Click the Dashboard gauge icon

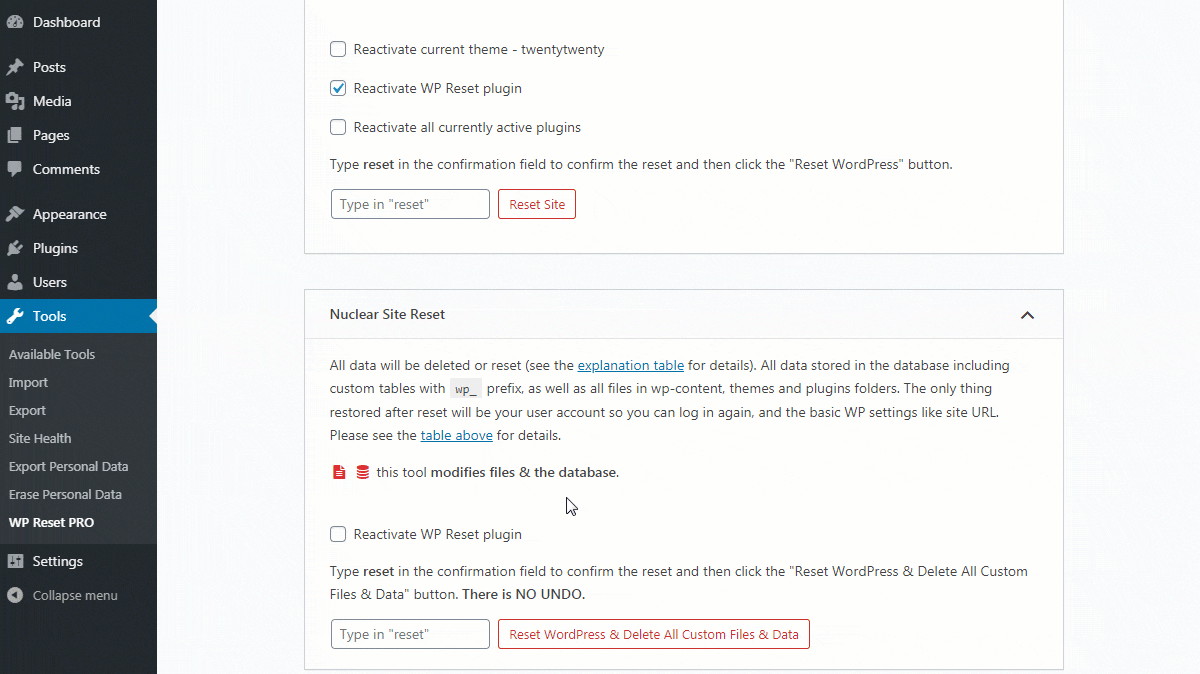(15, 22)
